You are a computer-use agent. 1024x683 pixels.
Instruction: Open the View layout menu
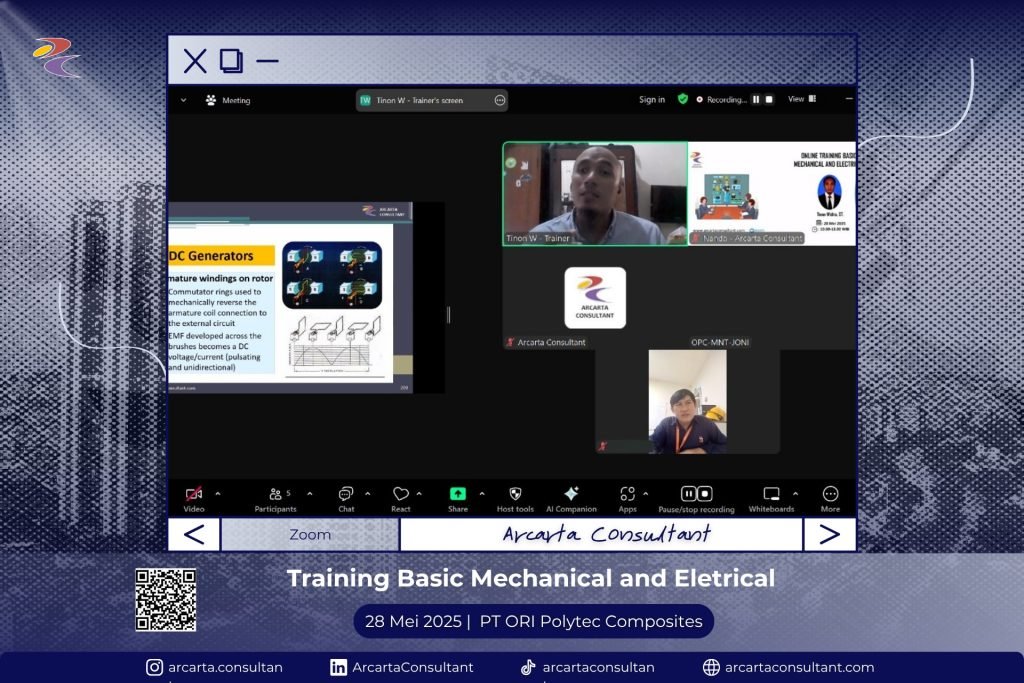[801, 100]
